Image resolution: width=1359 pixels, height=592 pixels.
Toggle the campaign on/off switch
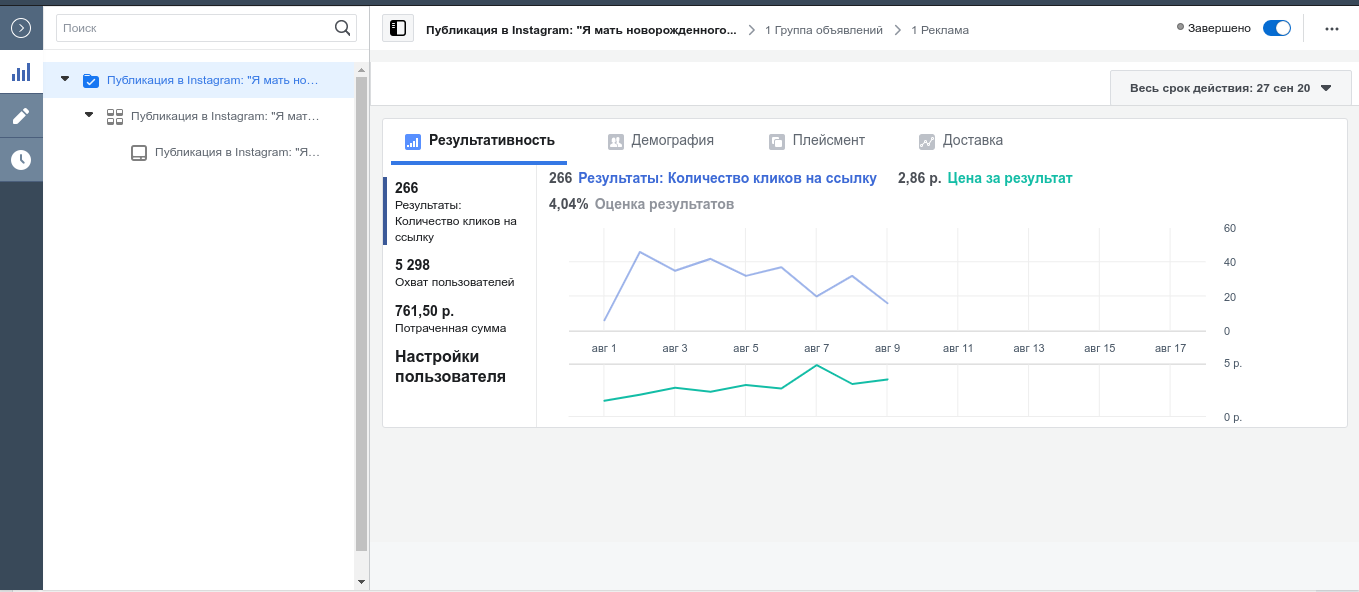click(1277, 28)
